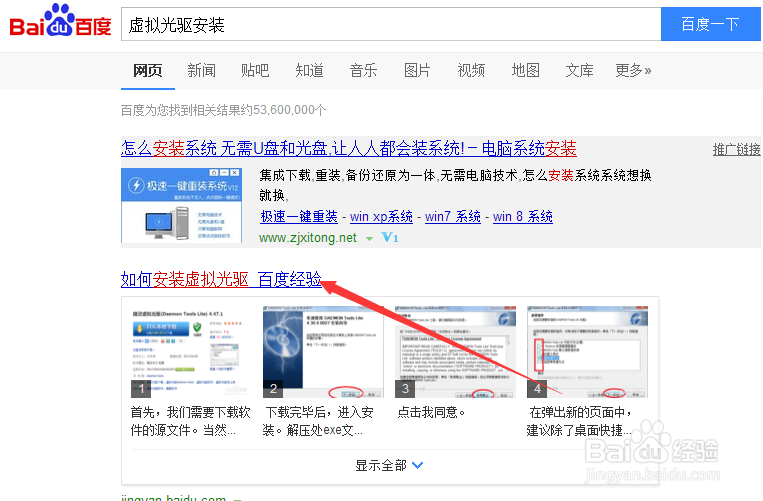This screenshot has width=763, height=501.
Task: Click the 百度一下 search button
Action: pyautogui.click(x=710, y=24)
